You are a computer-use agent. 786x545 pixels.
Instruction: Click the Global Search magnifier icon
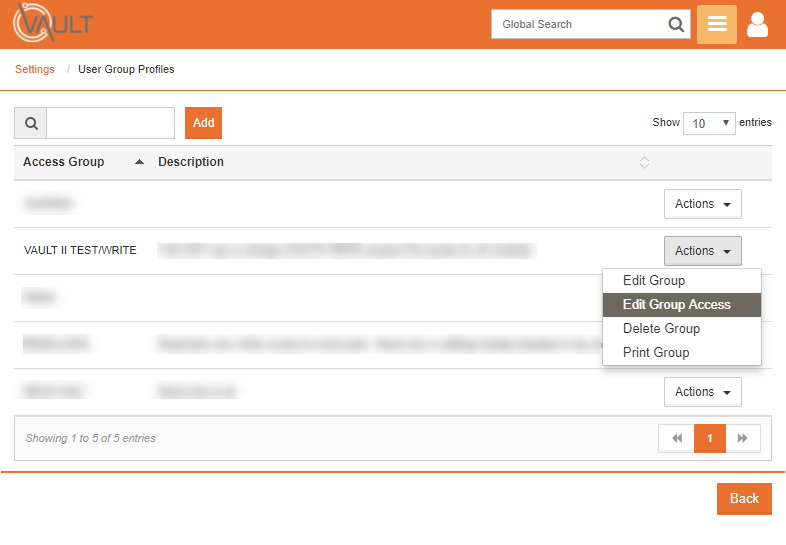(676, 24)
